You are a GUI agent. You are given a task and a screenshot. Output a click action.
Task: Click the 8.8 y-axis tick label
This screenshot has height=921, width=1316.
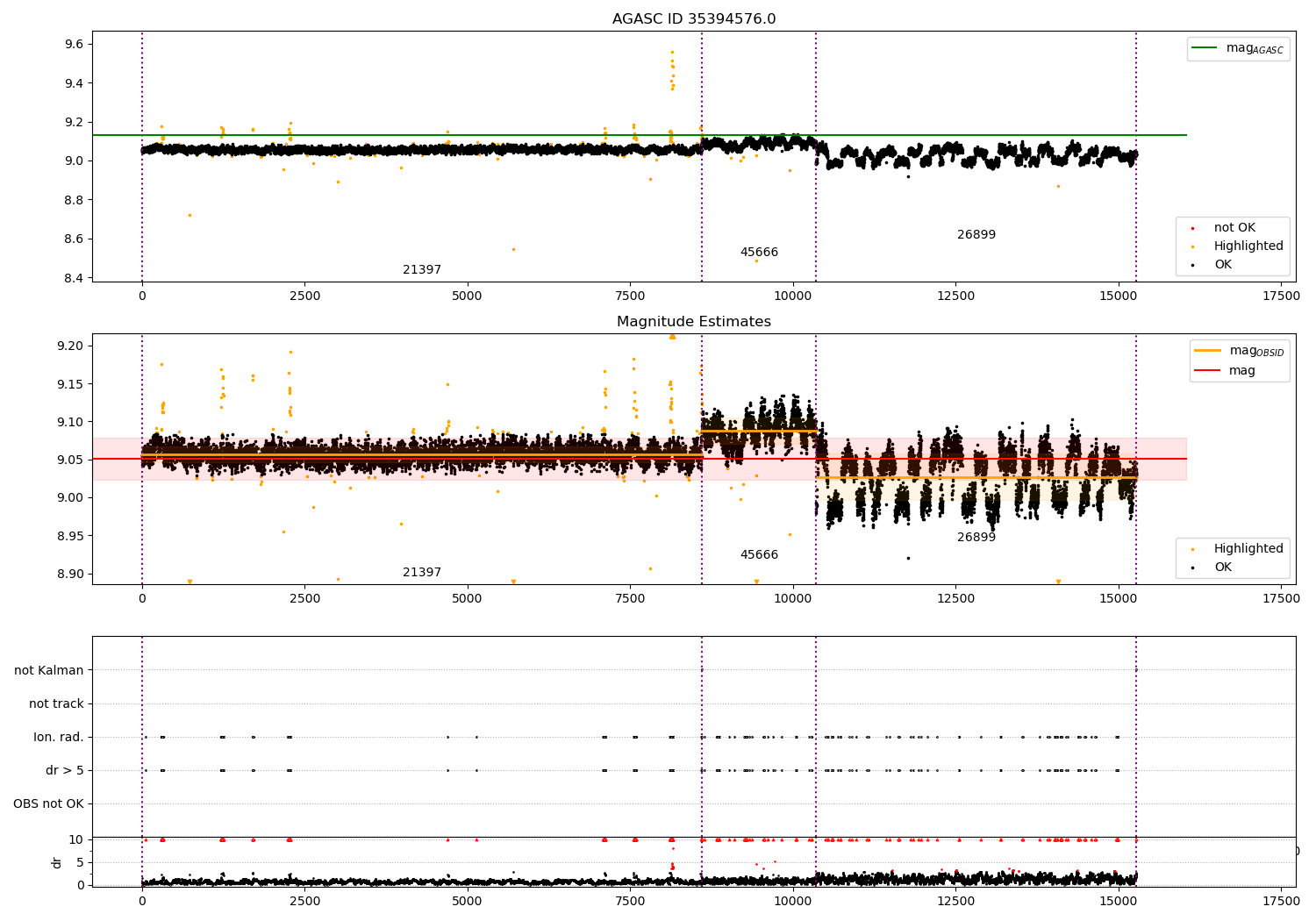(x=74, y=200)
